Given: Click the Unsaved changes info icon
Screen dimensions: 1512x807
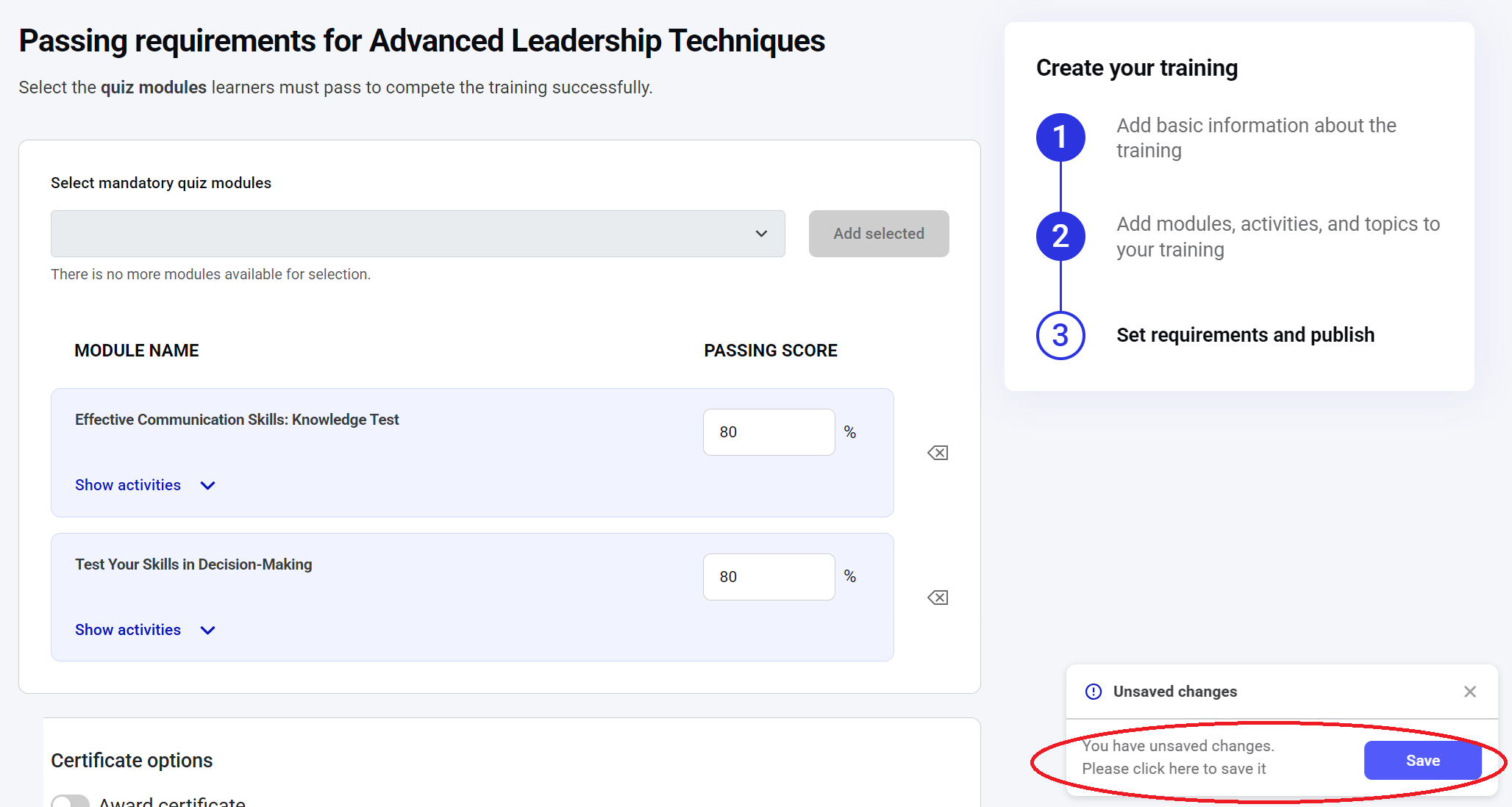Looking at the screenshot, I should click(1094, 692).
